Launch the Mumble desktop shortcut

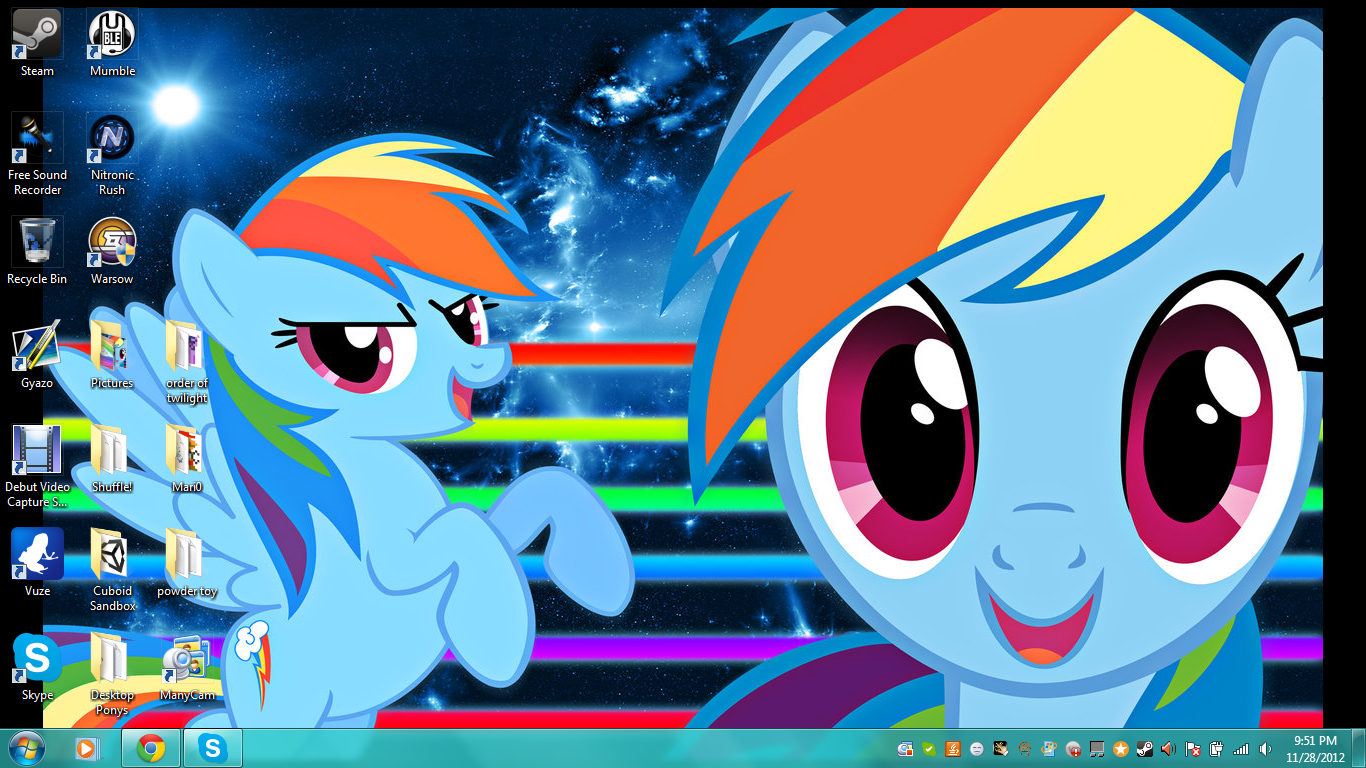pos(112,43)
